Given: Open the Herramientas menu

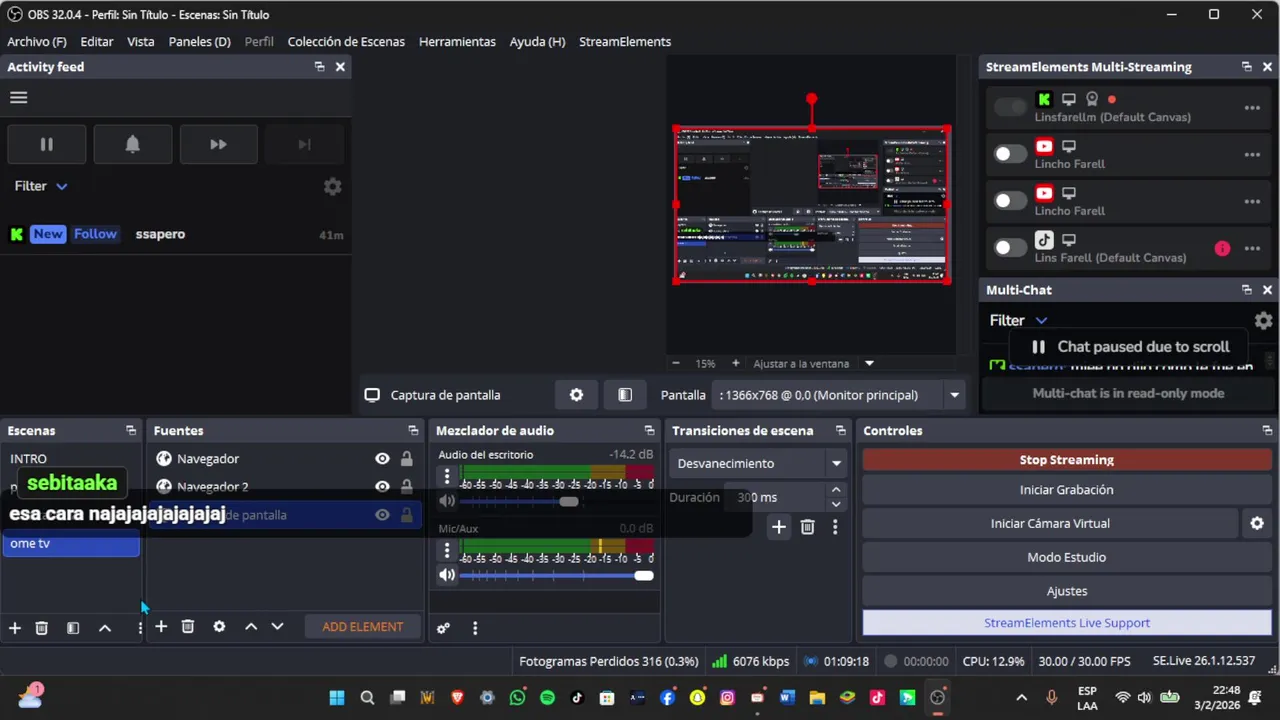Looking at the screenshot, I should point(457,42).
